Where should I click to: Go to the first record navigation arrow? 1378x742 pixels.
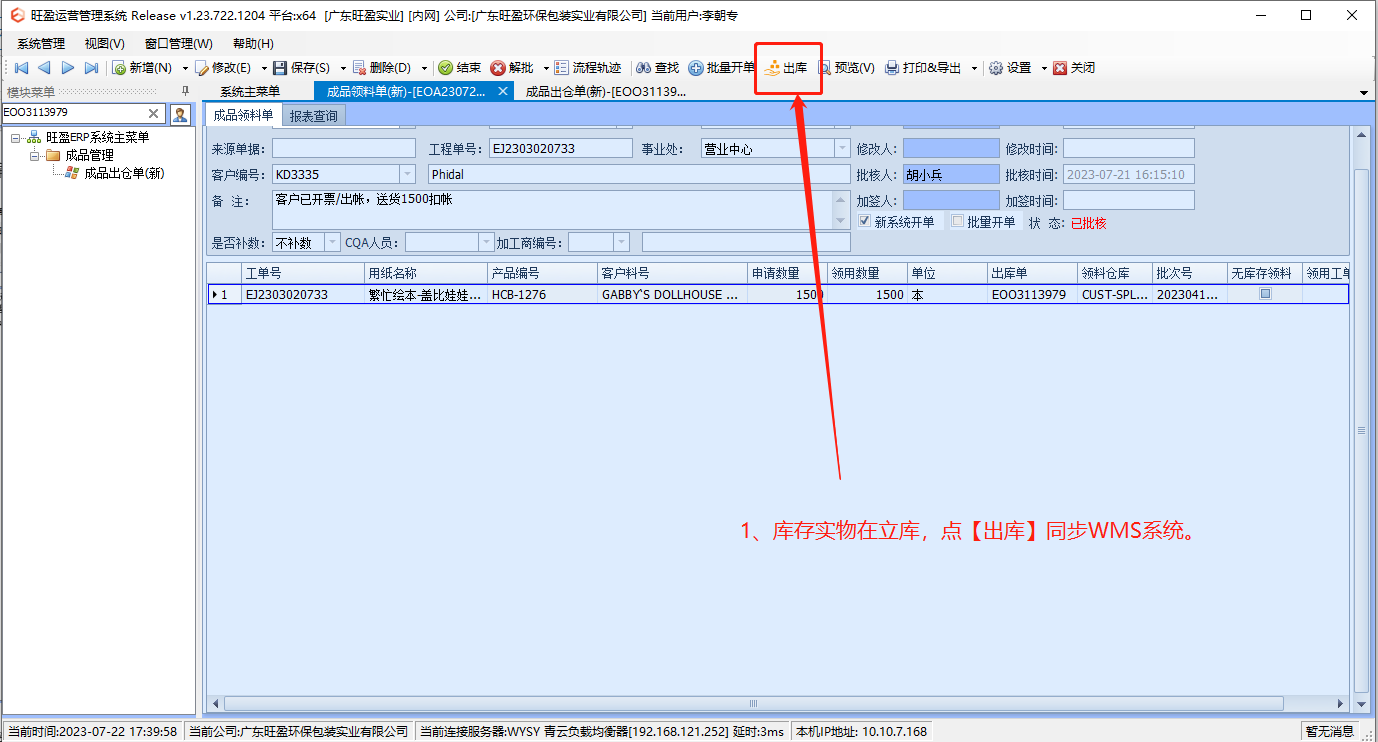tap(20, 68)
